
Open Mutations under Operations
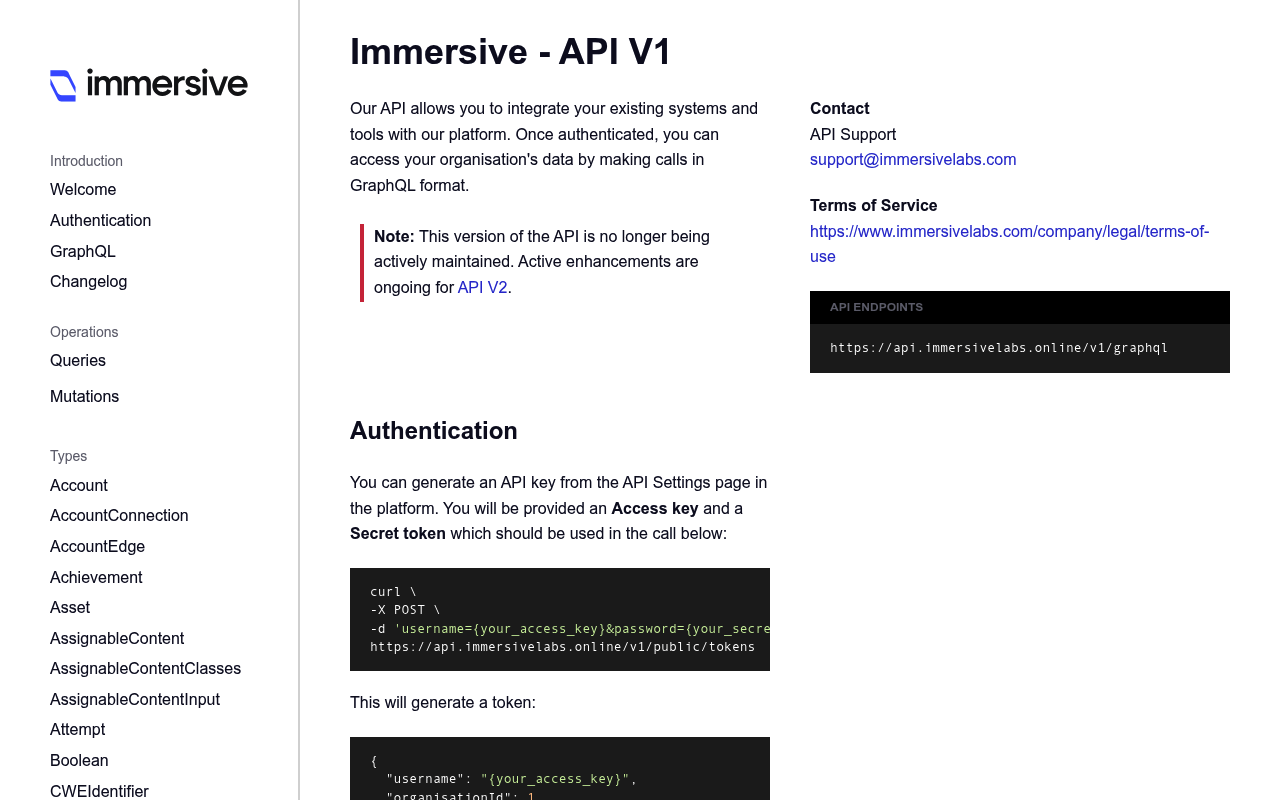pos(84,396)
